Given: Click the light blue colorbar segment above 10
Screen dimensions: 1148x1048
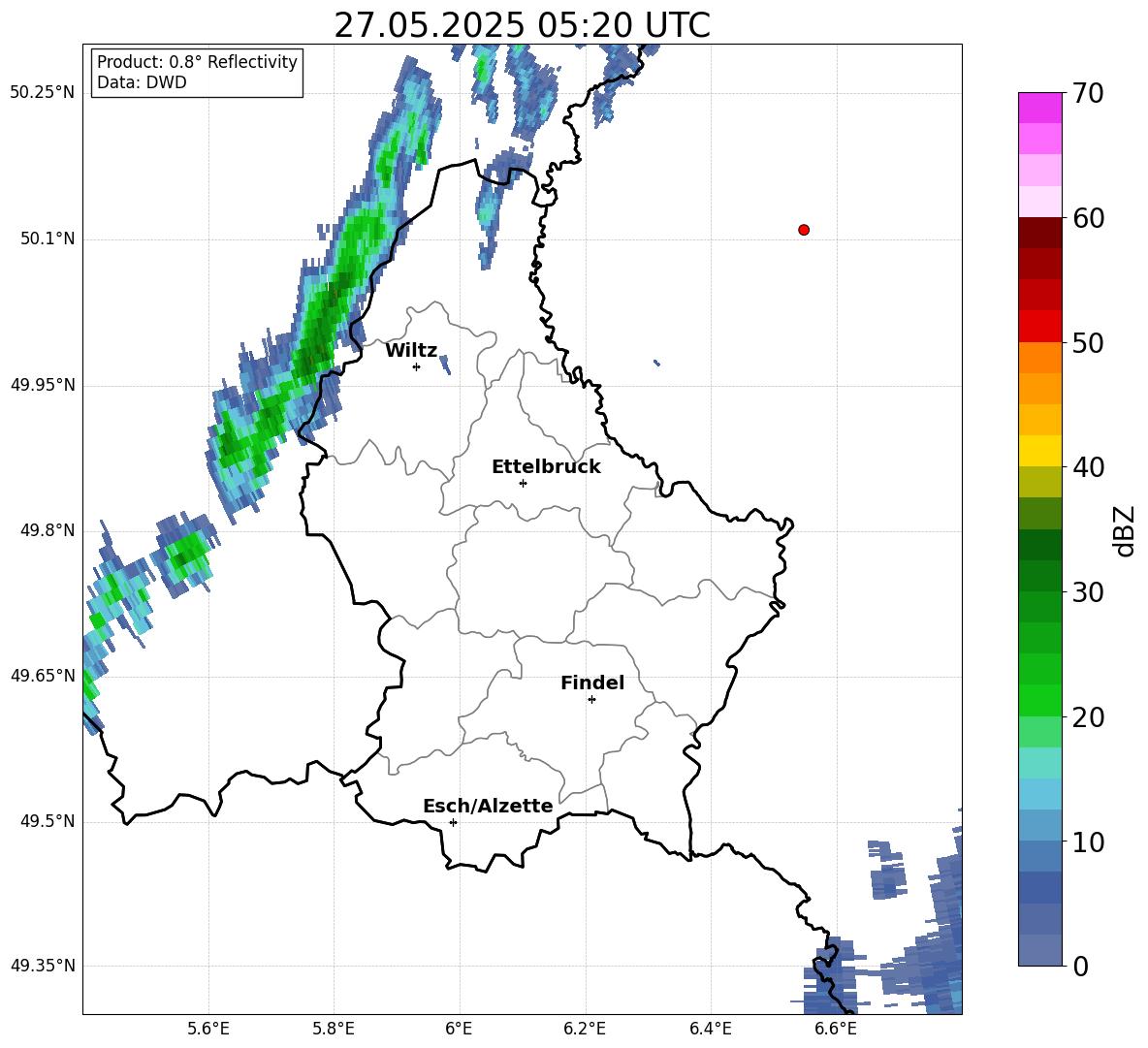Looking at the screenshot, I should [x=1039, y=793].
